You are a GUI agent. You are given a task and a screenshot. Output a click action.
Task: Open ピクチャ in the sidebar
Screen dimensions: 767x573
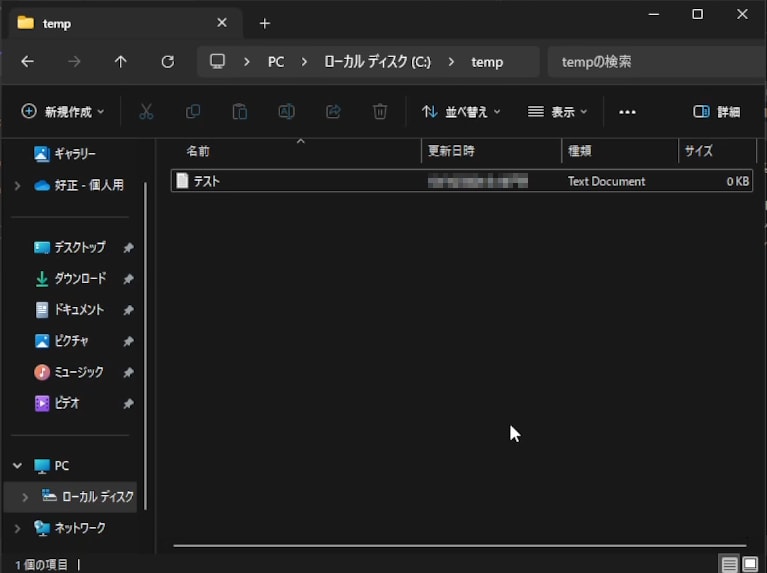pyautogui.click(x=61, y=341)
